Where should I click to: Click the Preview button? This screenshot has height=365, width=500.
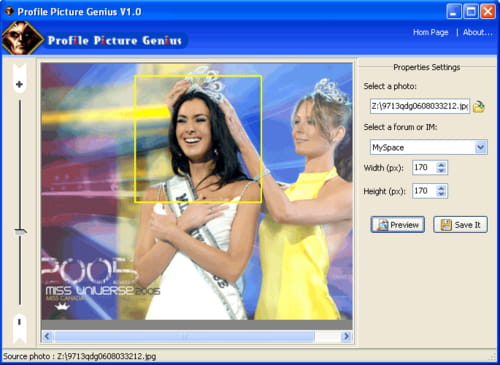pyautogui.click(x=398, y=225)
